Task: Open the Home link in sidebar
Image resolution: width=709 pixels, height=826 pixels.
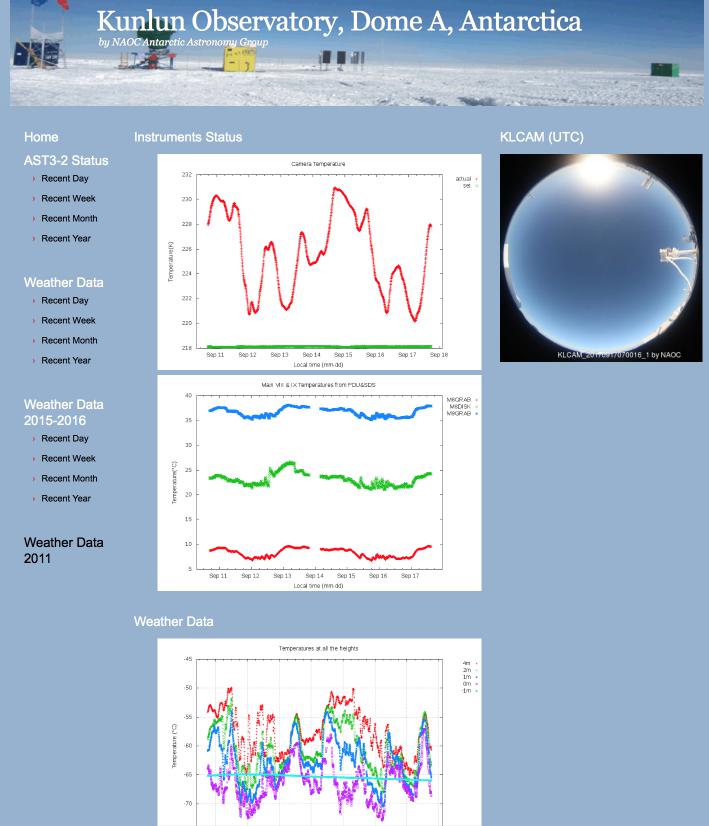Action: coord(41,137)
